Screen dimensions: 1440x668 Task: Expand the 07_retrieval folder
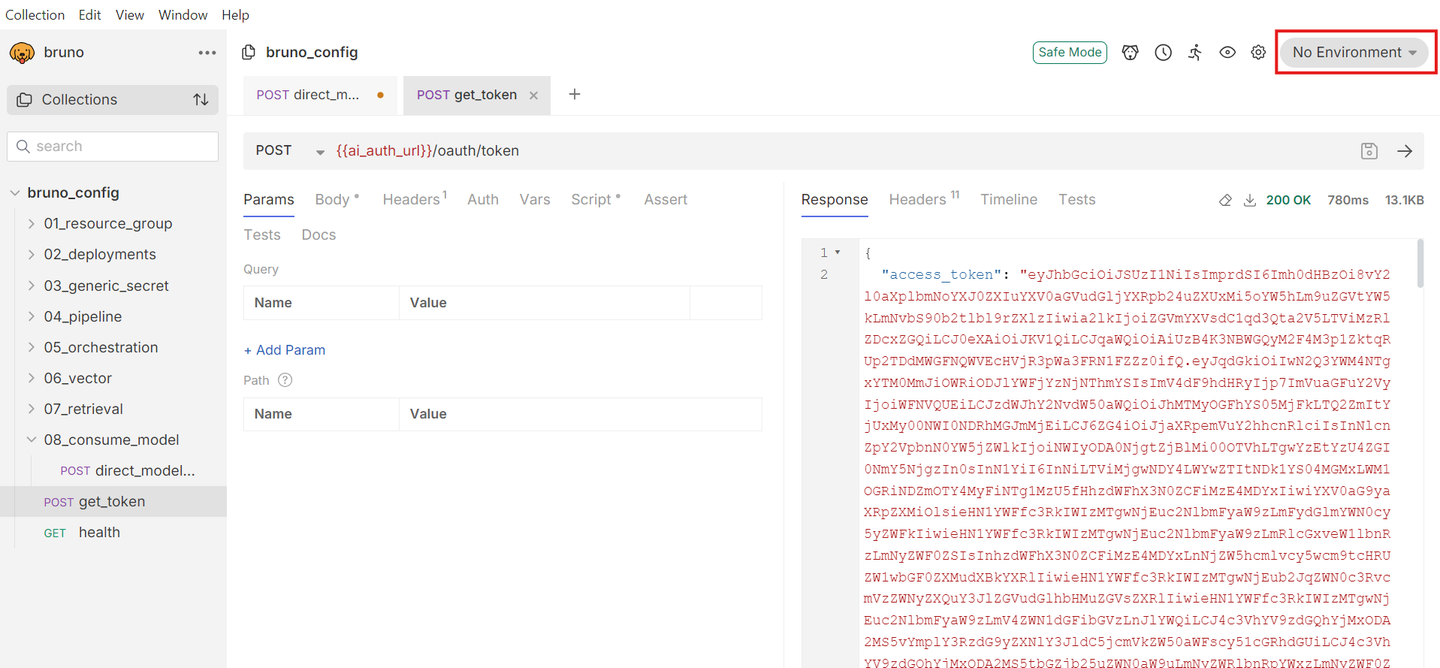coord(31,409)
